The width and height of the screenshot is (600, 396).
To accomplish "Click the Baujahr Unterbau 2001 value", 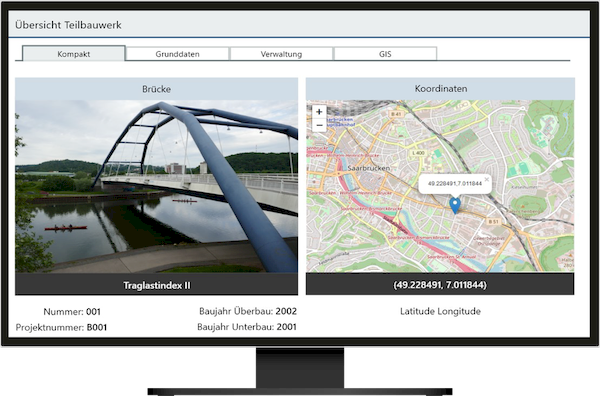I will 286,327.
